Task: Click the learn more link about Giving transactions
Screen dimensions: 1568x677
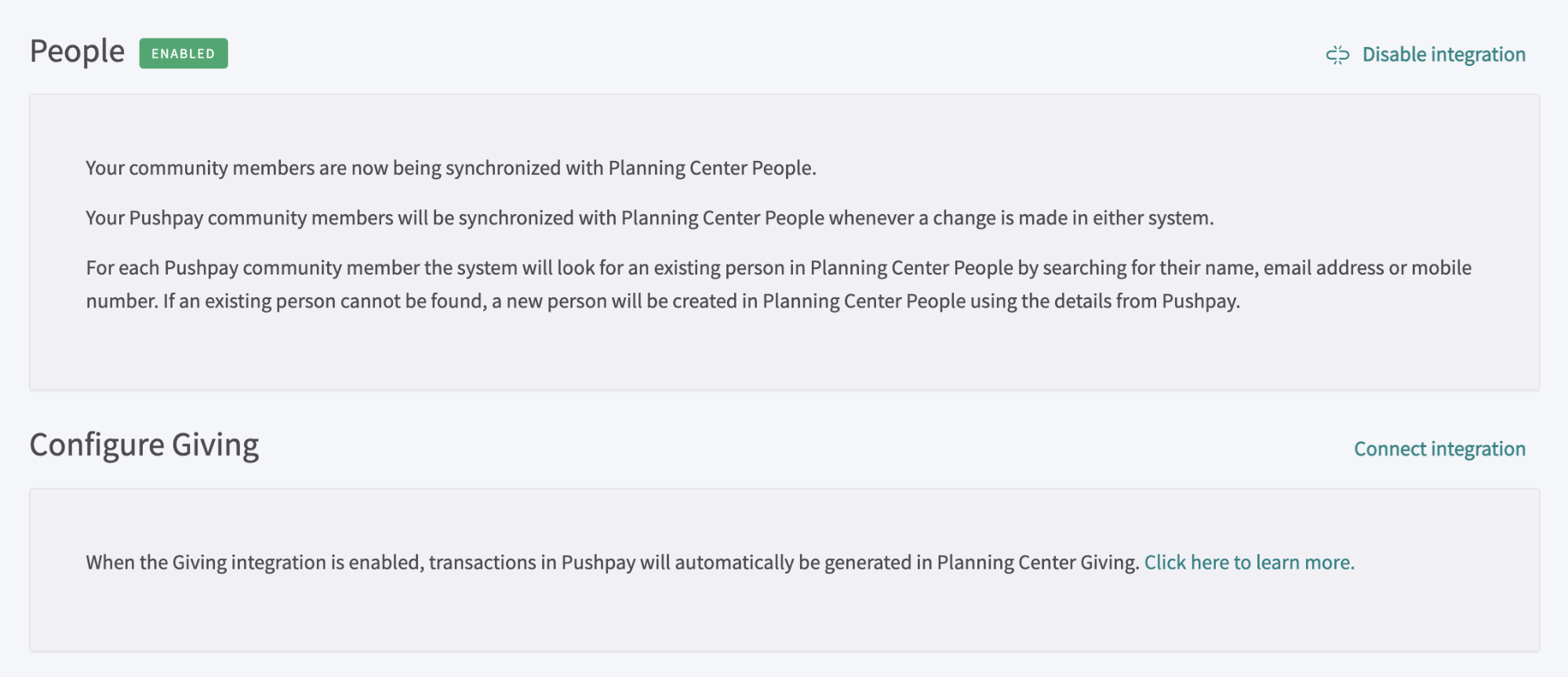Action: [1249, 562]
